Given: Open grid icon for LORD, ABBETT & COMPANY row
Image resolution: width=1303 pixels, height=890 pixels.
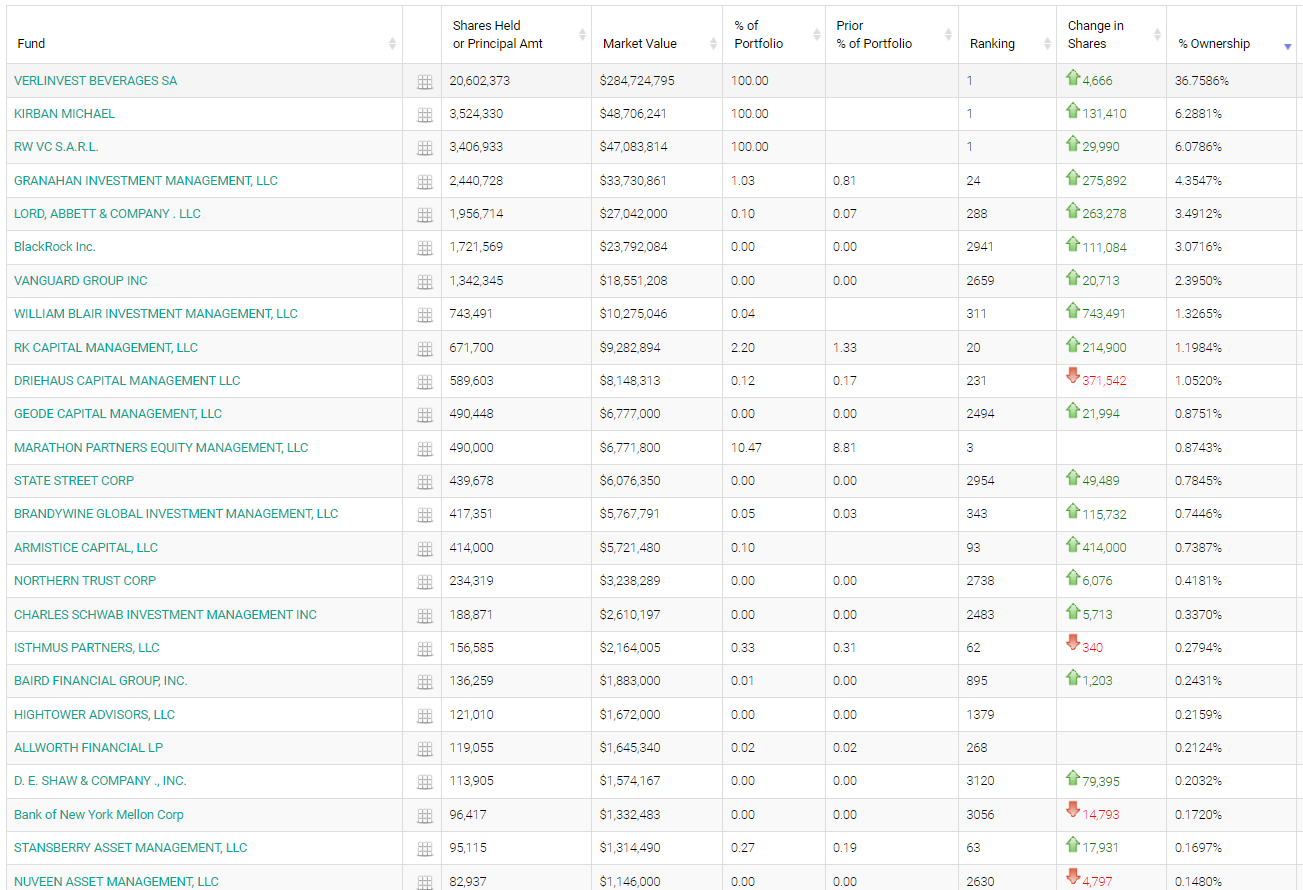Looking at the screenshot, I should 424,215.
